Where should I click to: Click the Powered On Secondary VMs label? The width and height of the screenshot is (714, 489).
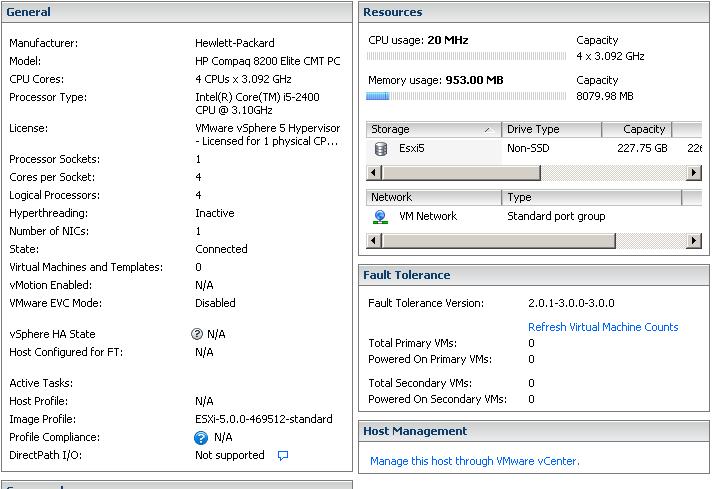click(437, 399)
